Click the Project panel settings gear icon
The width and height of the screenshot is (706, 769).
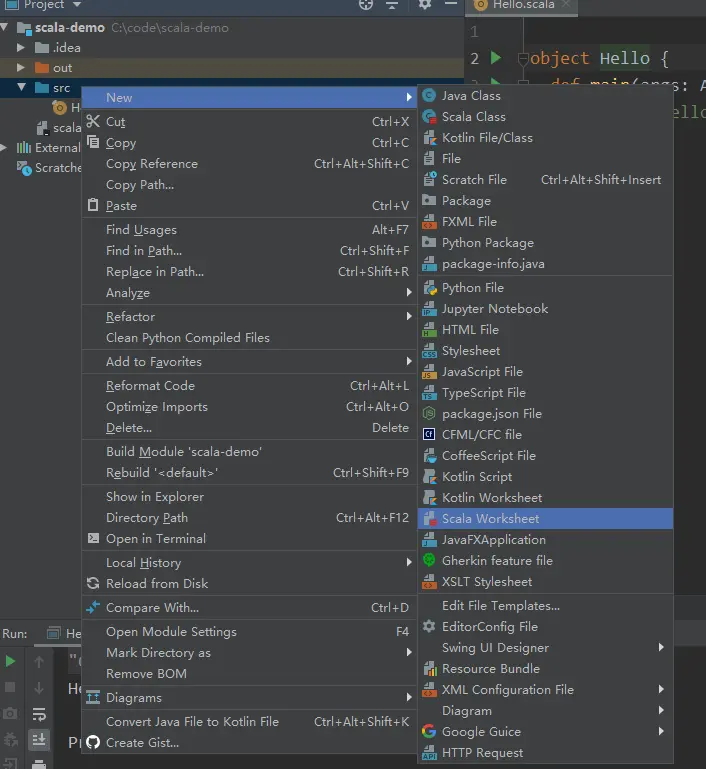(x=425, y=4)
